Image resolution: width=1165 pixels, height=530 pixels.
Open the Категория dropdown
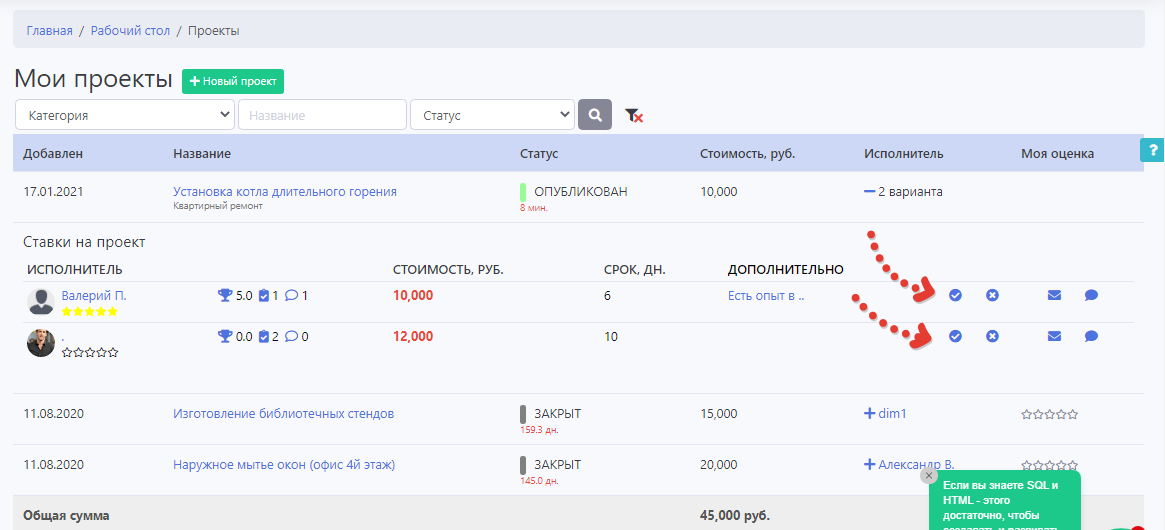(x=125, y=115)
